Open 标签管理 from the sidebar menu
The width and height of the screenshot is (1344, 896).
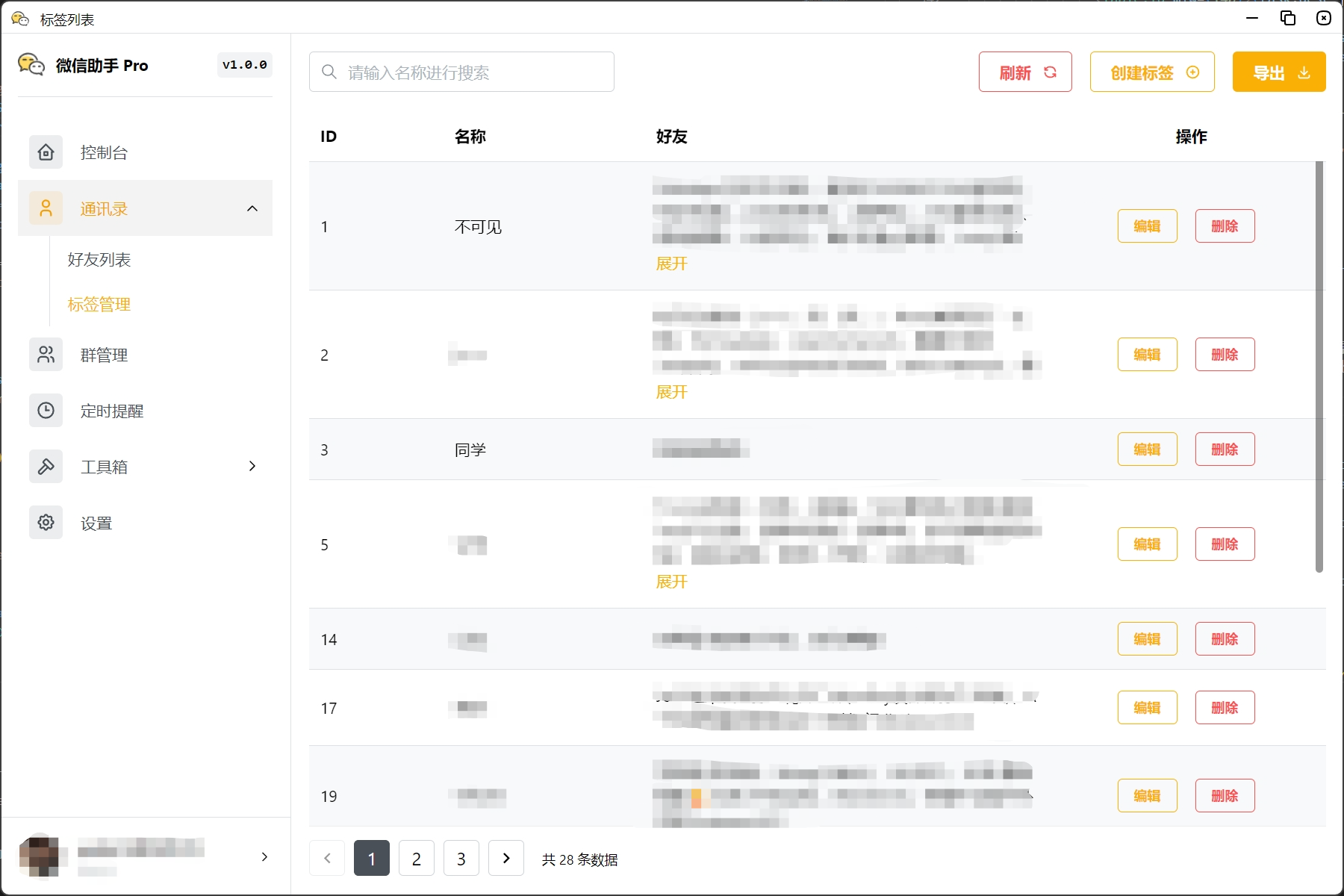(x=99, y=305)
